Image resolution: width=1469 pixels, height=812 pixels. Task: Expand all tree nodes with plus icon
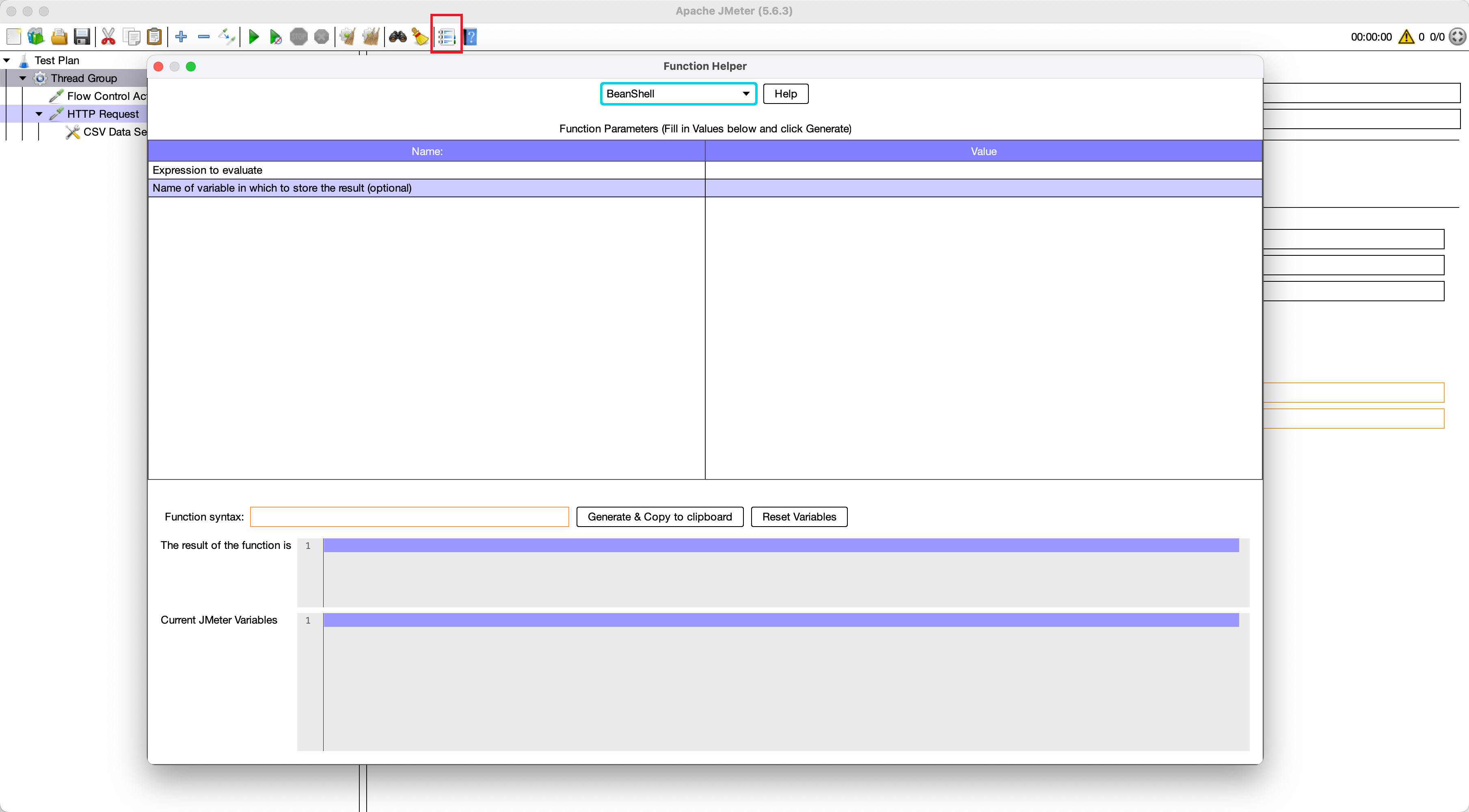click(181, 37)
